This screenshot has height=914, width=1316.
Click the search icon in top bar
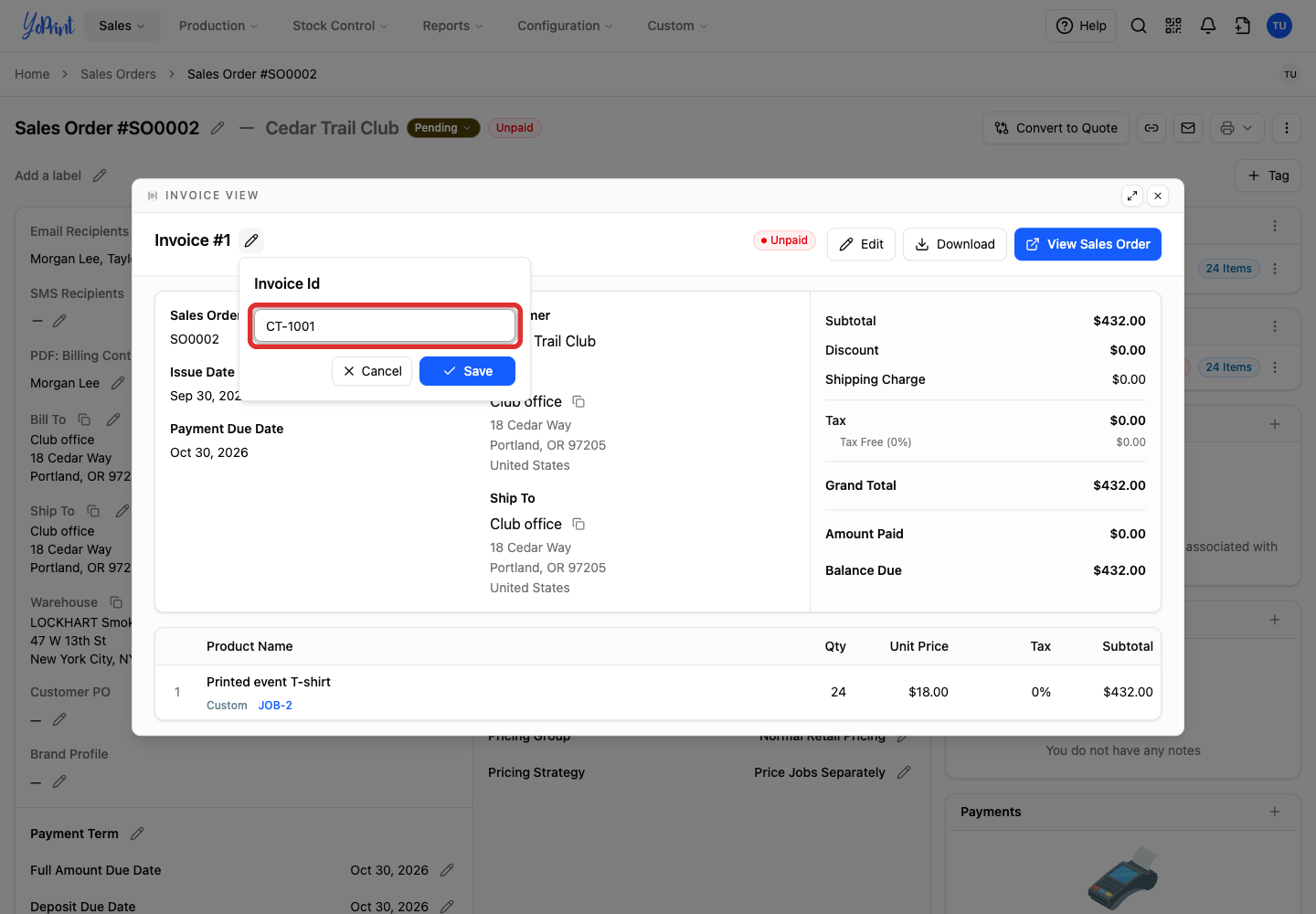pos(1139,26)
